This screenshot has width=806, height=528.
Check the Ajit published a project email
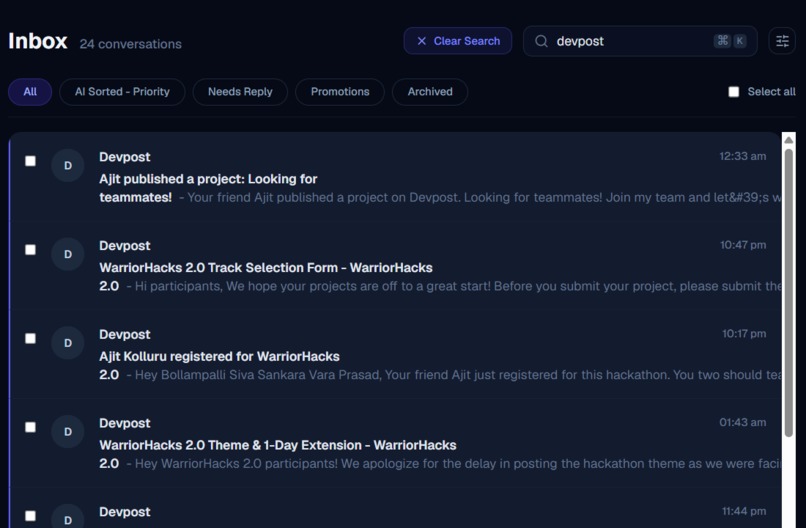point(30,161)
